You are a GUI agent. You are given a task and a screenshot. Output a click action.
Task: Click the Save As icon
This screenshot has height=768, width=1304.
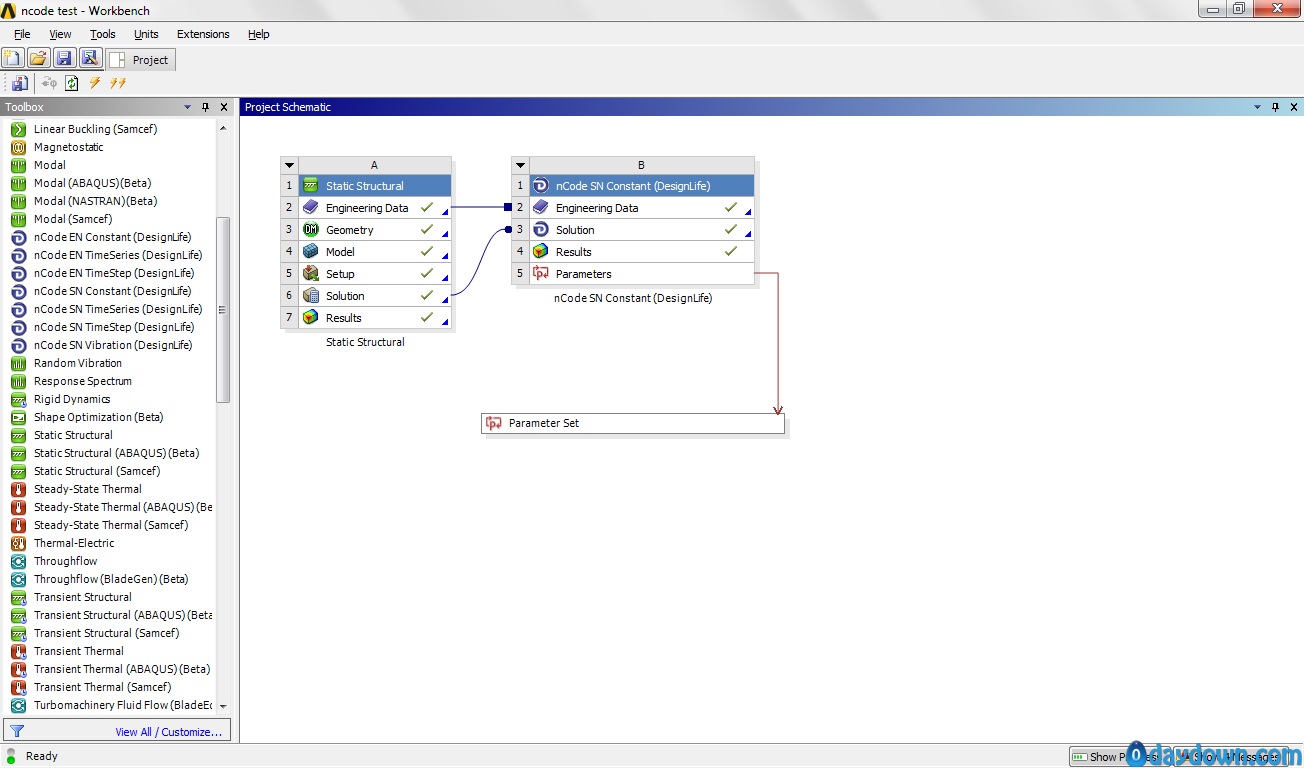point(90,59)
